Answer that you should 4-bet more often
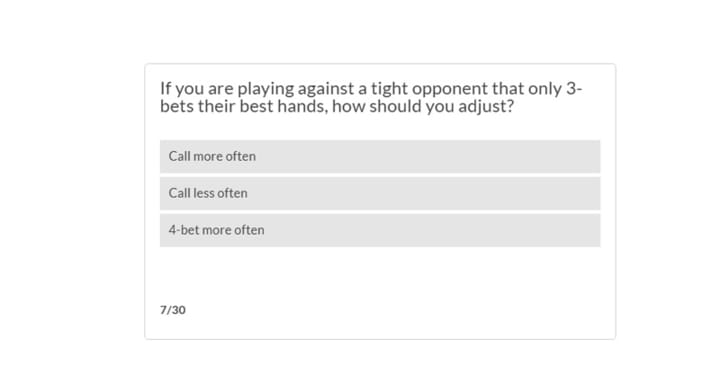Viewport: 720px width, 384px height. click(380, 230)
